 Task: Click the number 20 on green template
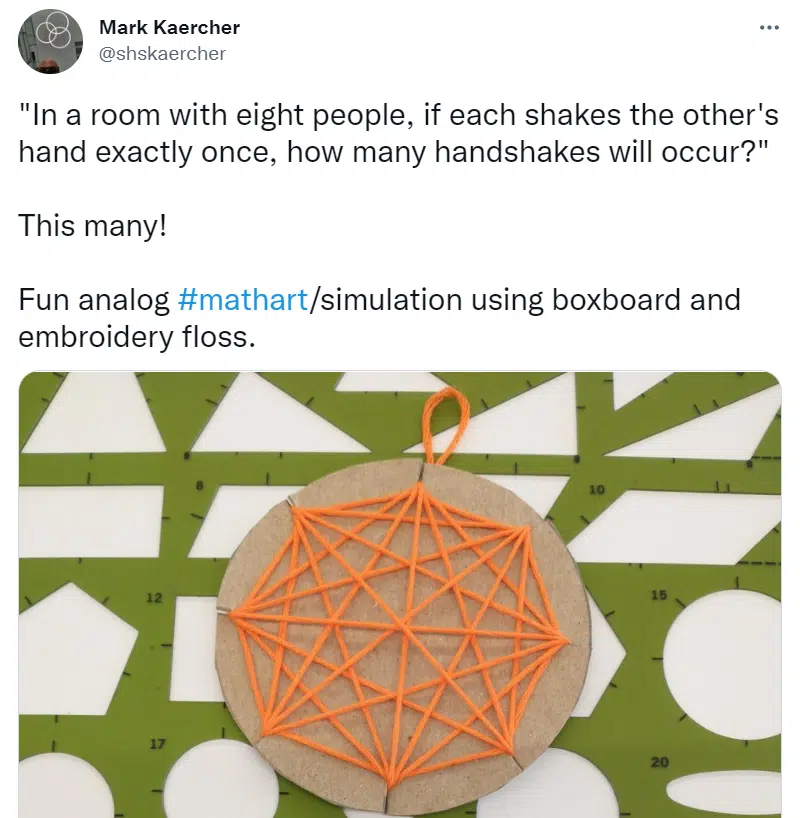tap(660, 762)
